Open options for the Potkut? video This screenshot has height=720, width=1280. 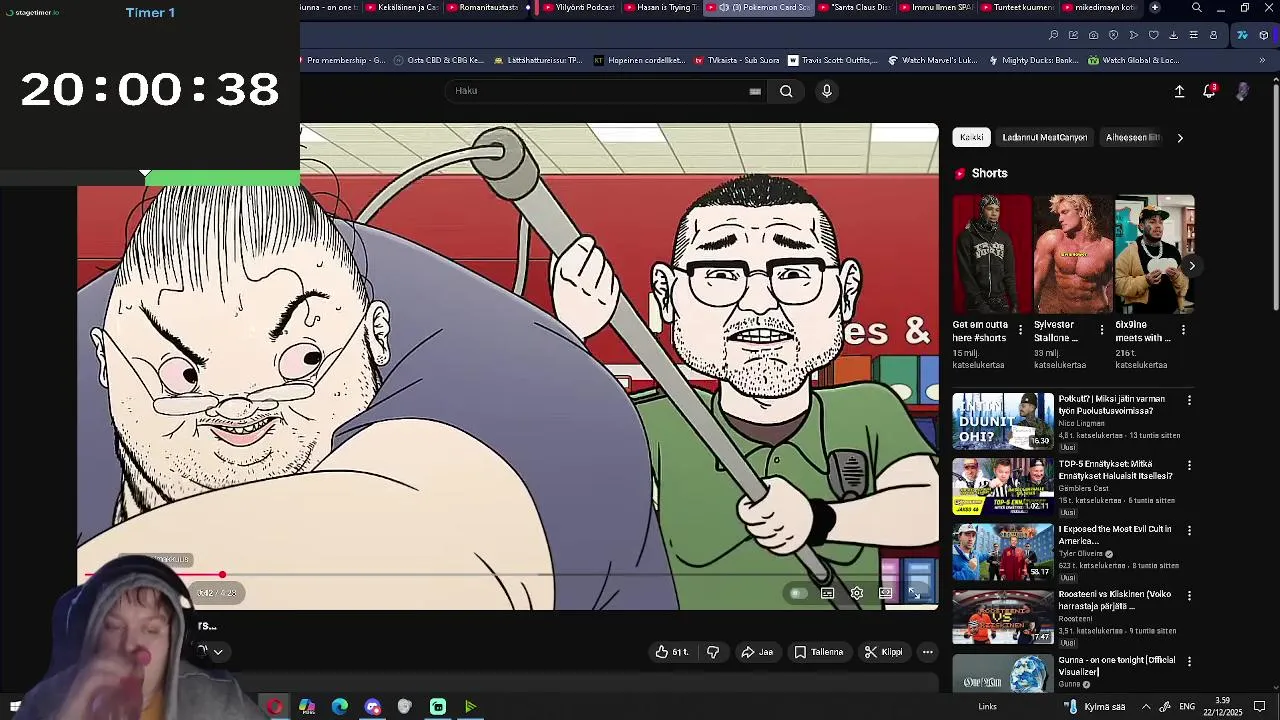1189,400
